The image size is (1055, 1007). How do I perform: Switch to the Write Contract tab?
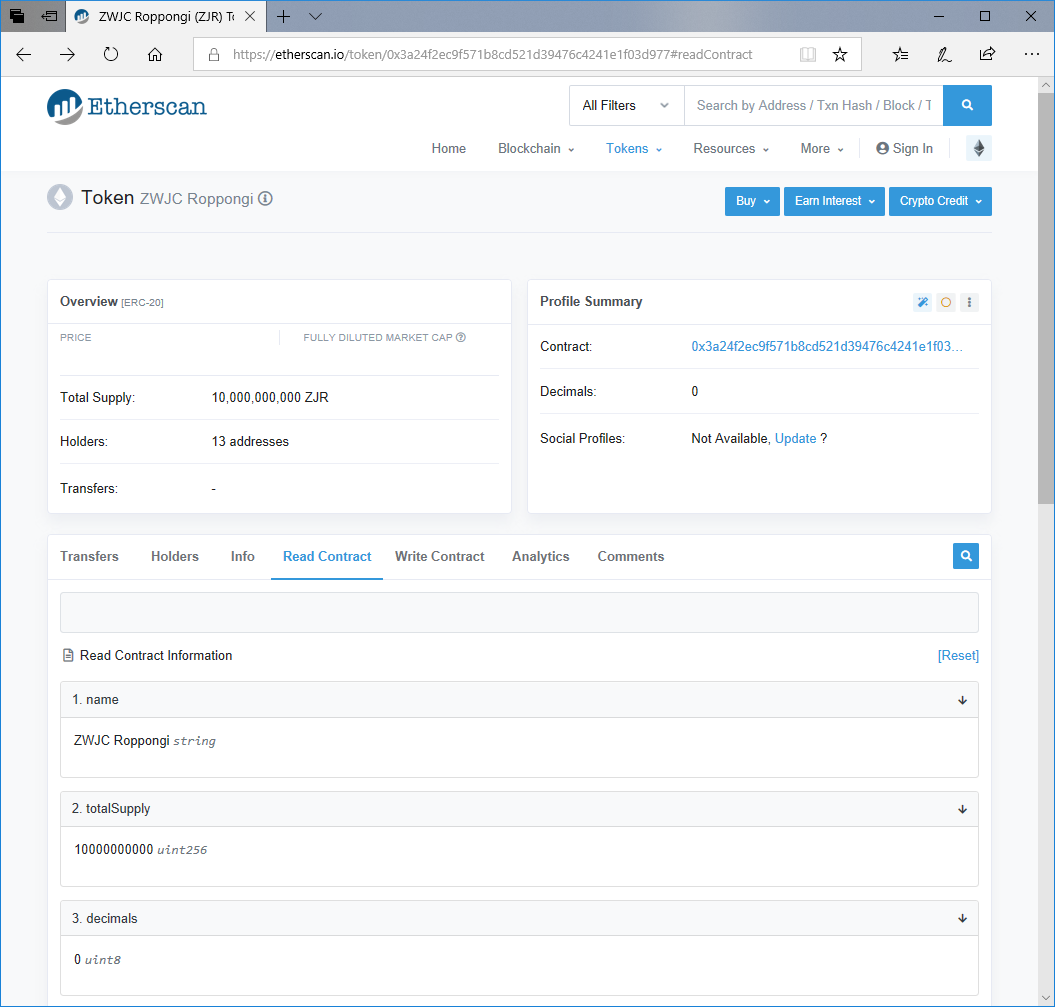[439, 556]
